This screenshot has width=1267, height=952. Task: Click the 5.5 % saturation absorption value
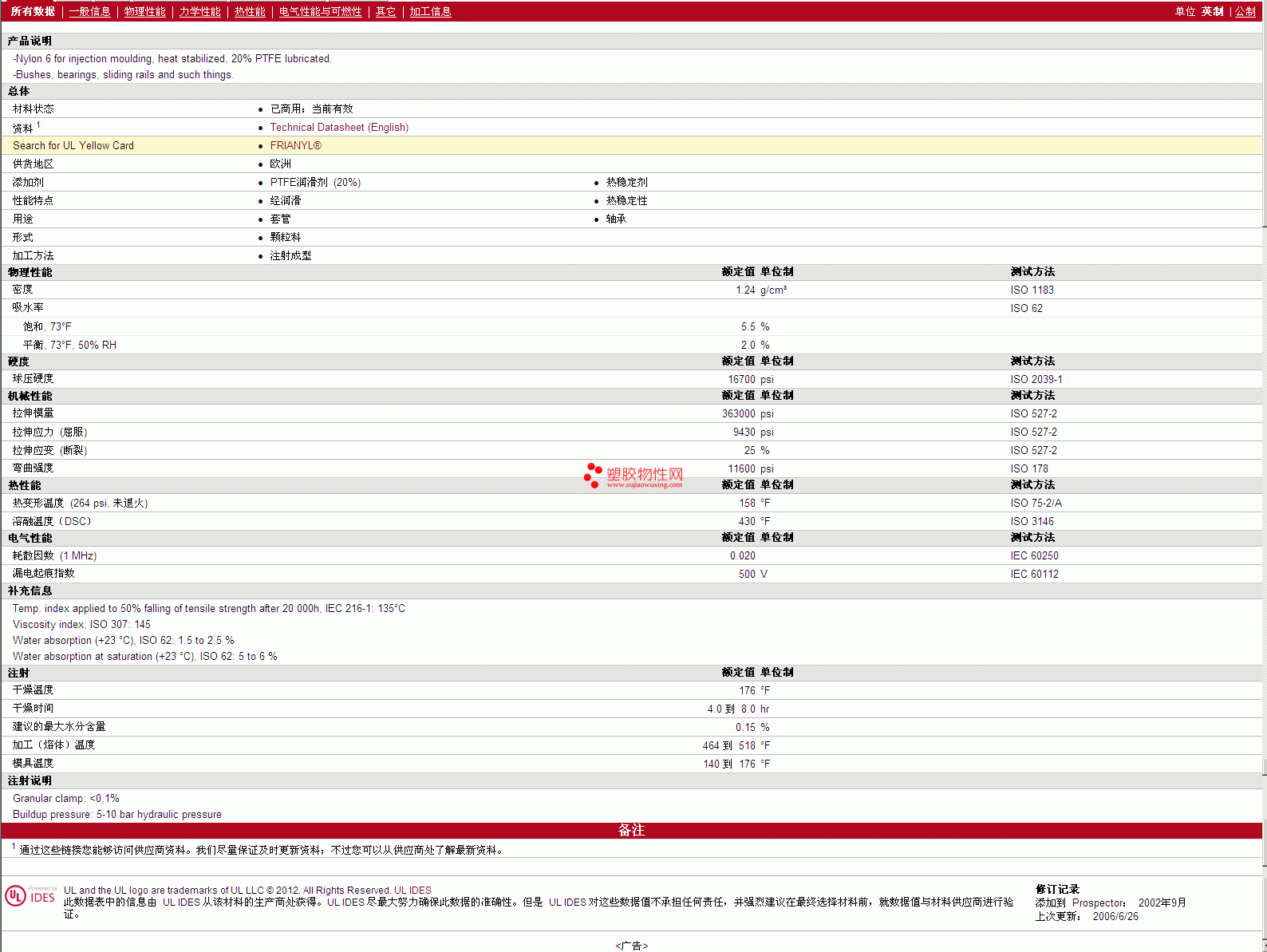(x=755, y=327)
